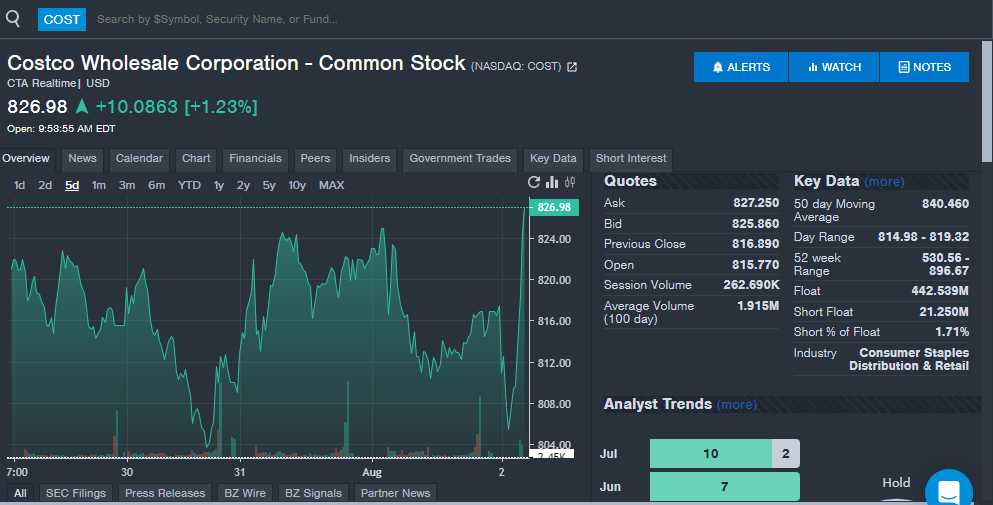Show the MAX chart range
993x505 pixels.
[x=332, y=186]
